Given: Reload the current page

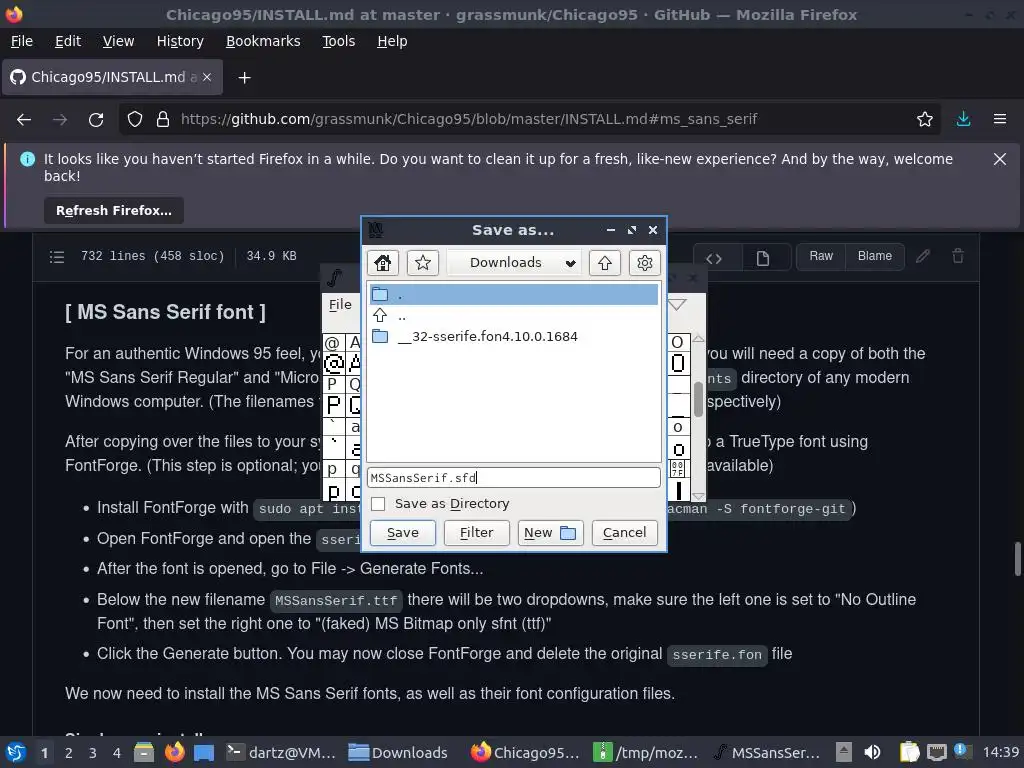Looking at the screenshot, I should click(96, 120).
